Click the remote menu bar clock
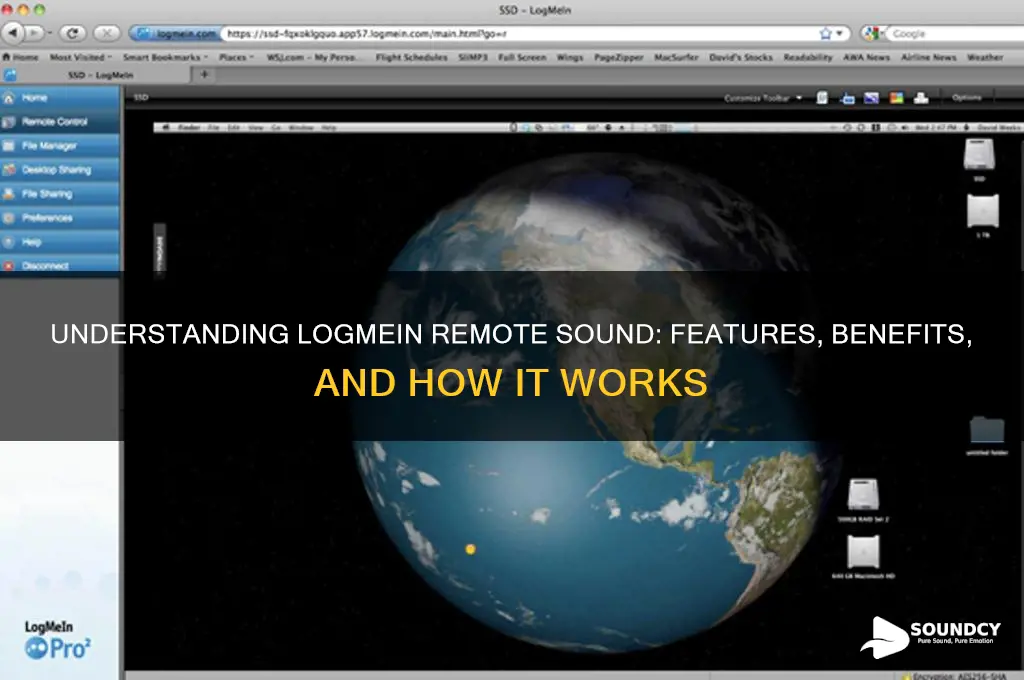 tap(936, 127)
